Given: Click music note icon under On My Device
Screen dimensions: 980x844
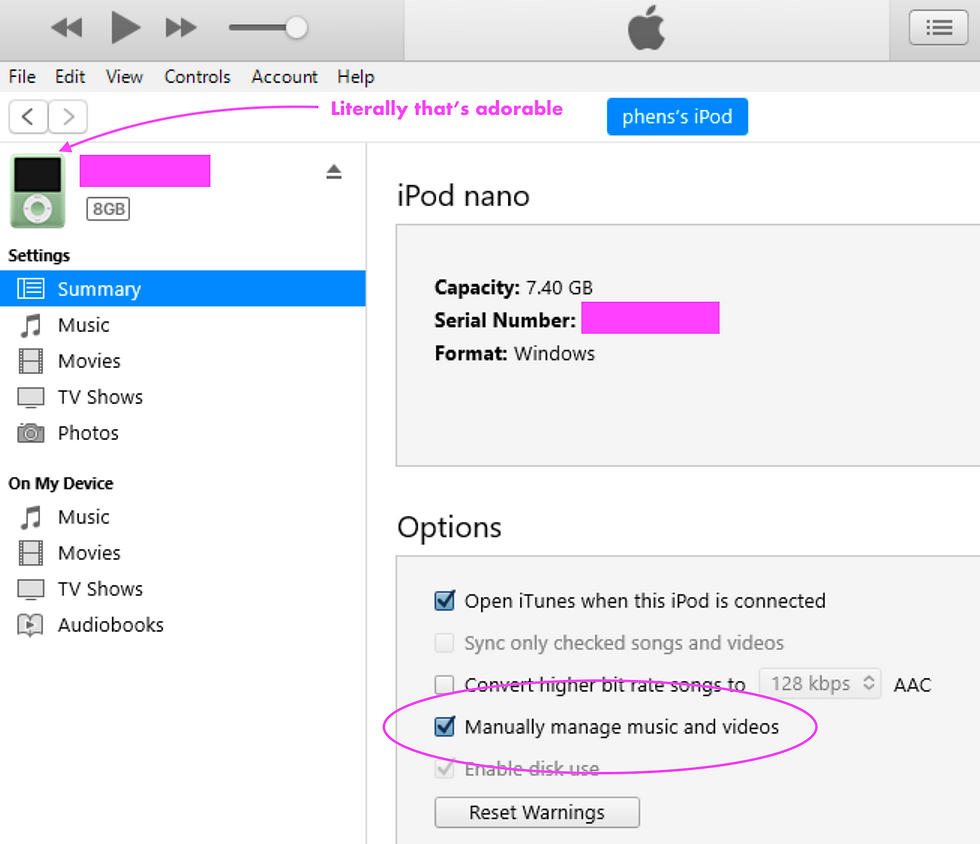Looking at the screenshot, I should pos(31,517).
